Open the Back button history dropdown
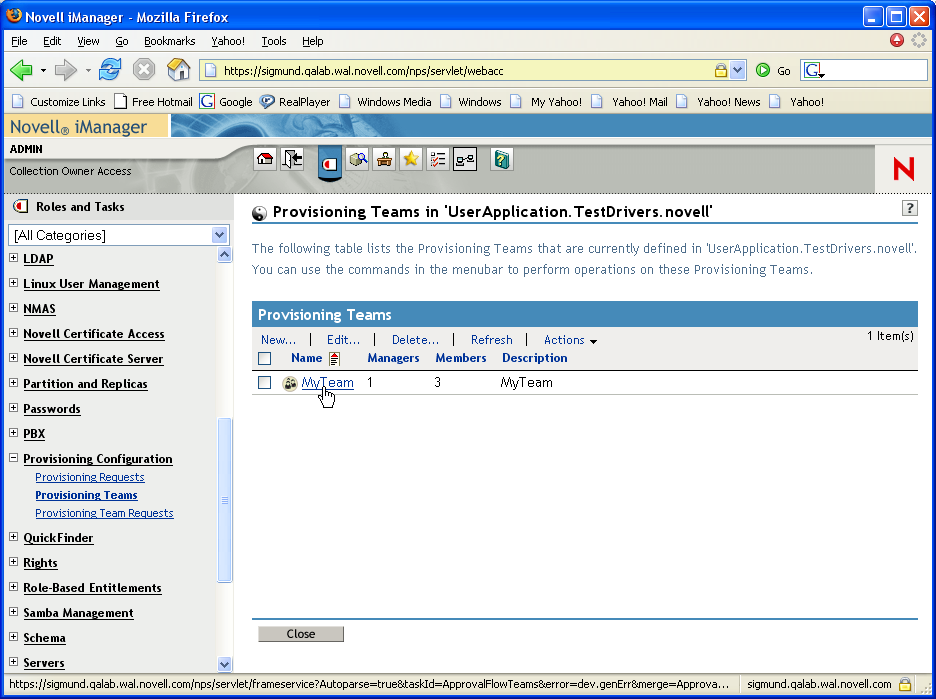936x699 pixels. coord(43,70)
